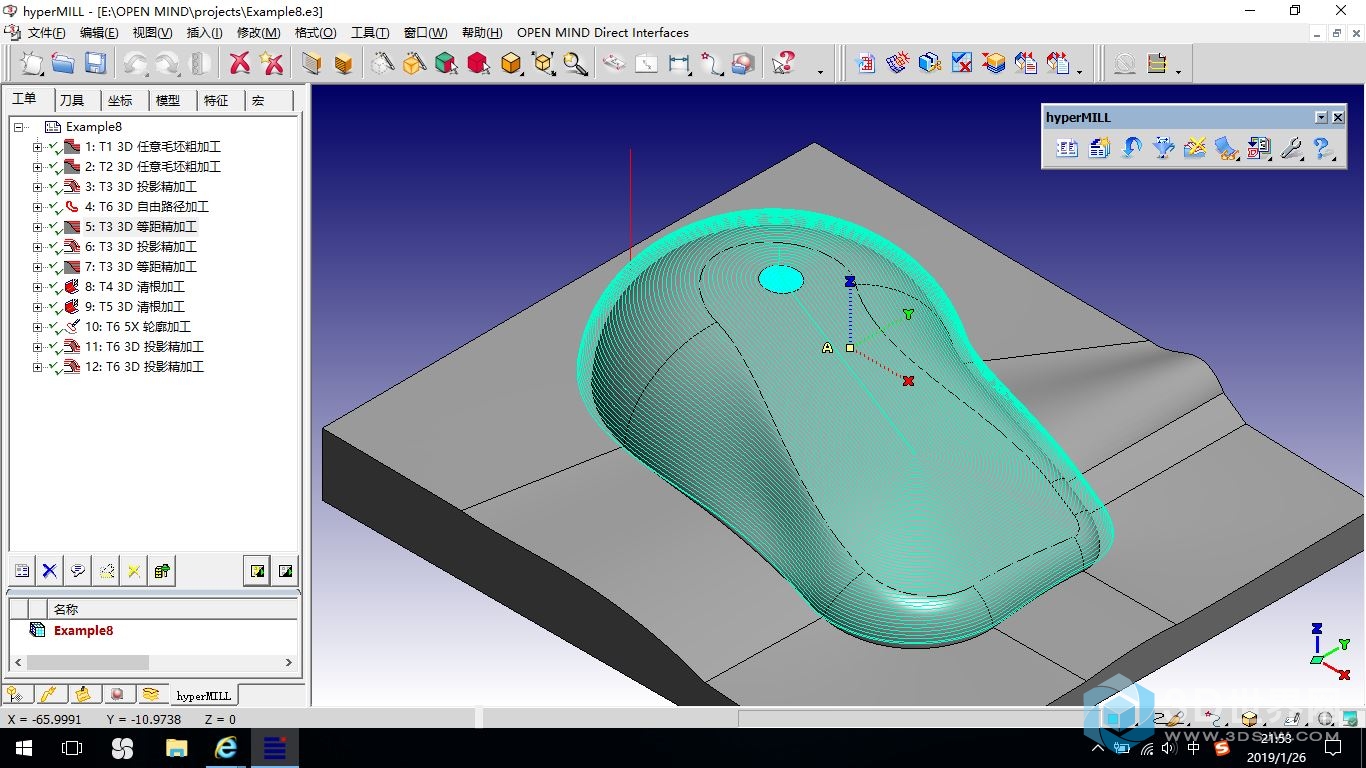Click the lower list horizontal scrollbar thumb
The height and width of the screenshot is (768, 1366).
pos(88,662)
